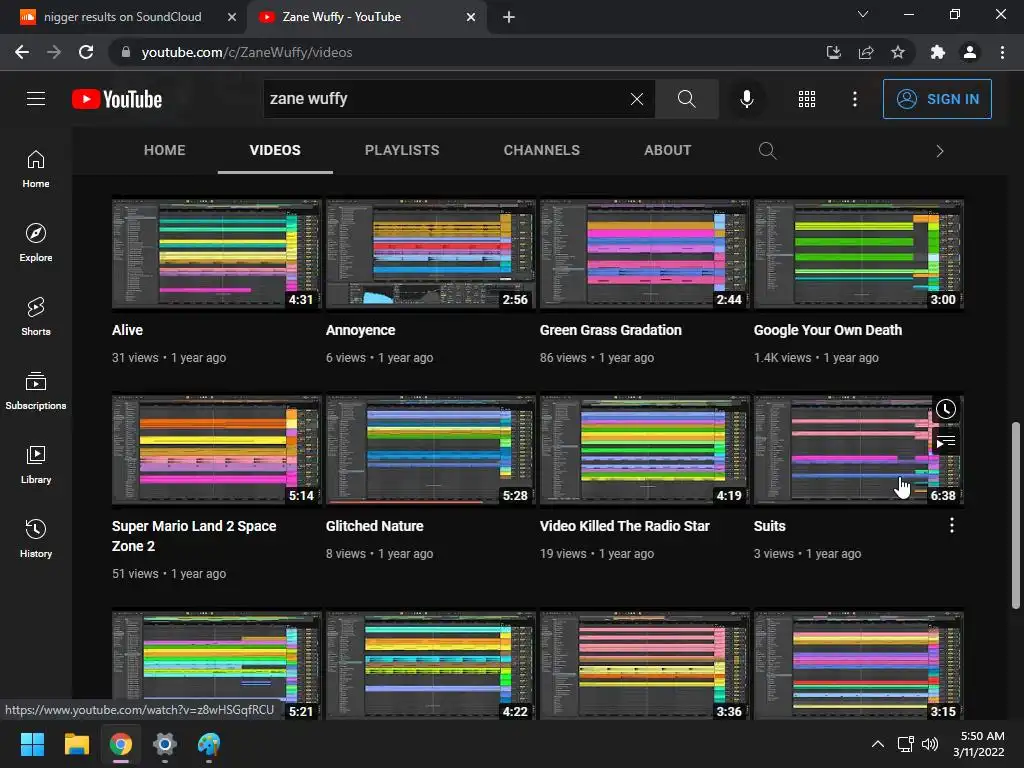Screen dimensions: 1024x768
Task: Go back in browser history
Action: click(22, 52)
